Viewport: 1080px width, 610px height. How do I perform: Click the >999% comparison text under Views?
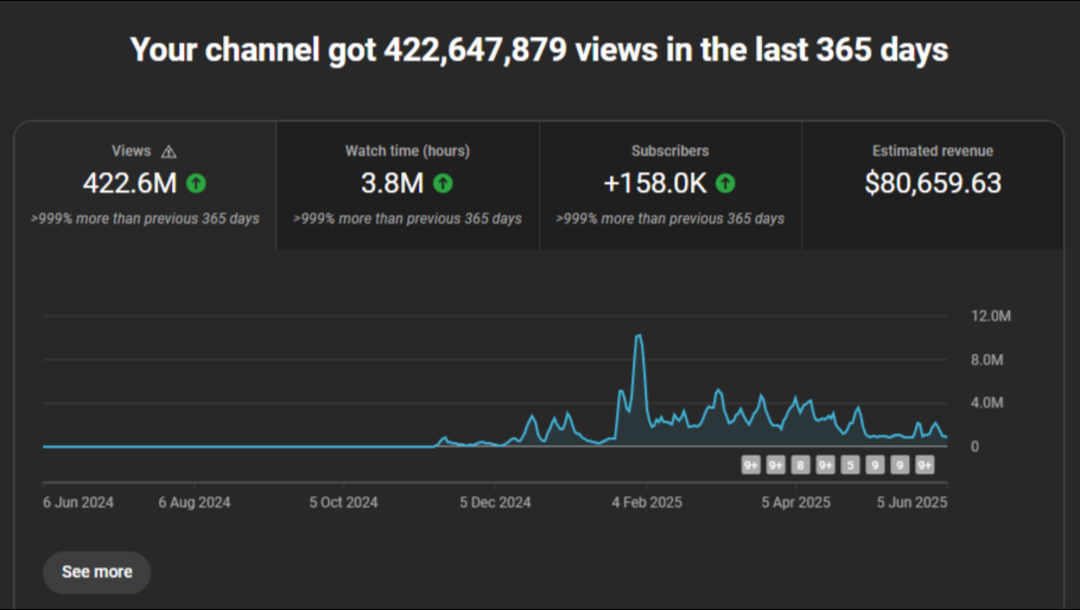[x=145, y=219]
